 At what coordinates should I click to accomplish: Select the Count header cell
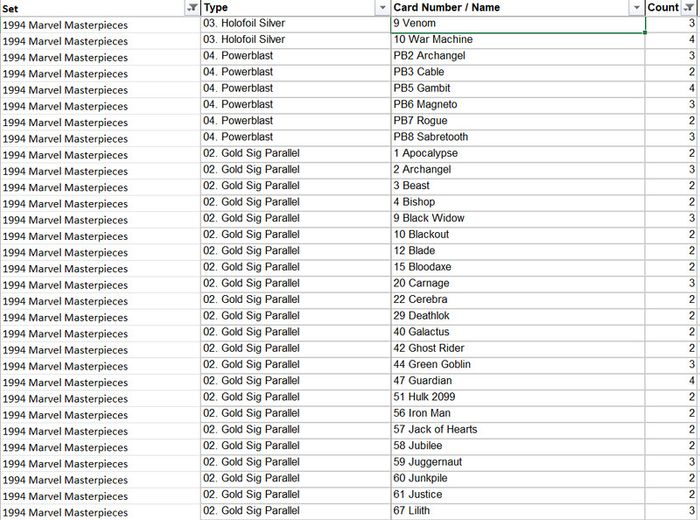671,8
